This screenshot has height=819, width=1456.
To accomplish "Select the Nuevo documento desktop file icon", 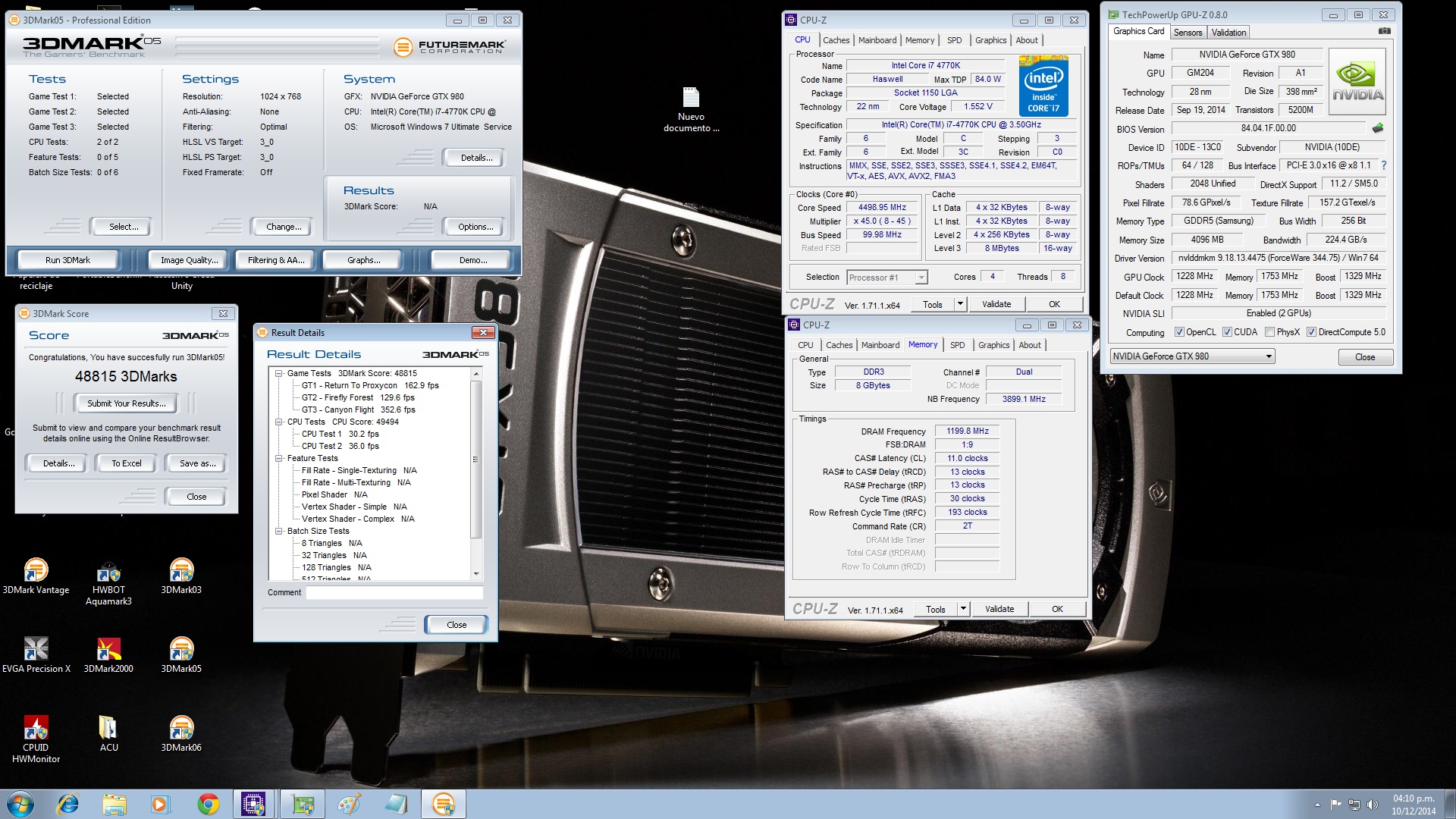I will [x=691, y=110].
